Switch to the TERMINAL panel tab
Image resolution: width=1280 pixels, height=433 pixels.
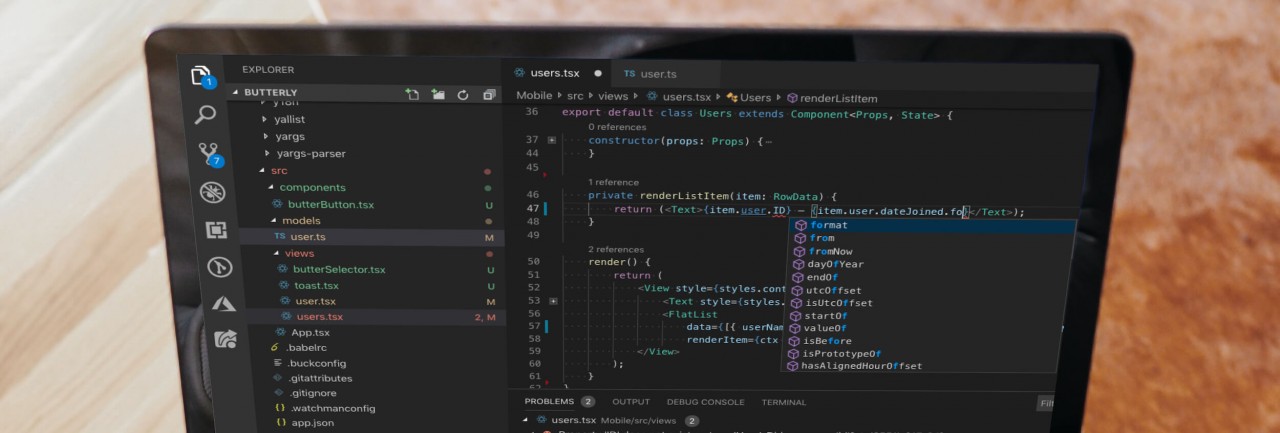(783, 402)
